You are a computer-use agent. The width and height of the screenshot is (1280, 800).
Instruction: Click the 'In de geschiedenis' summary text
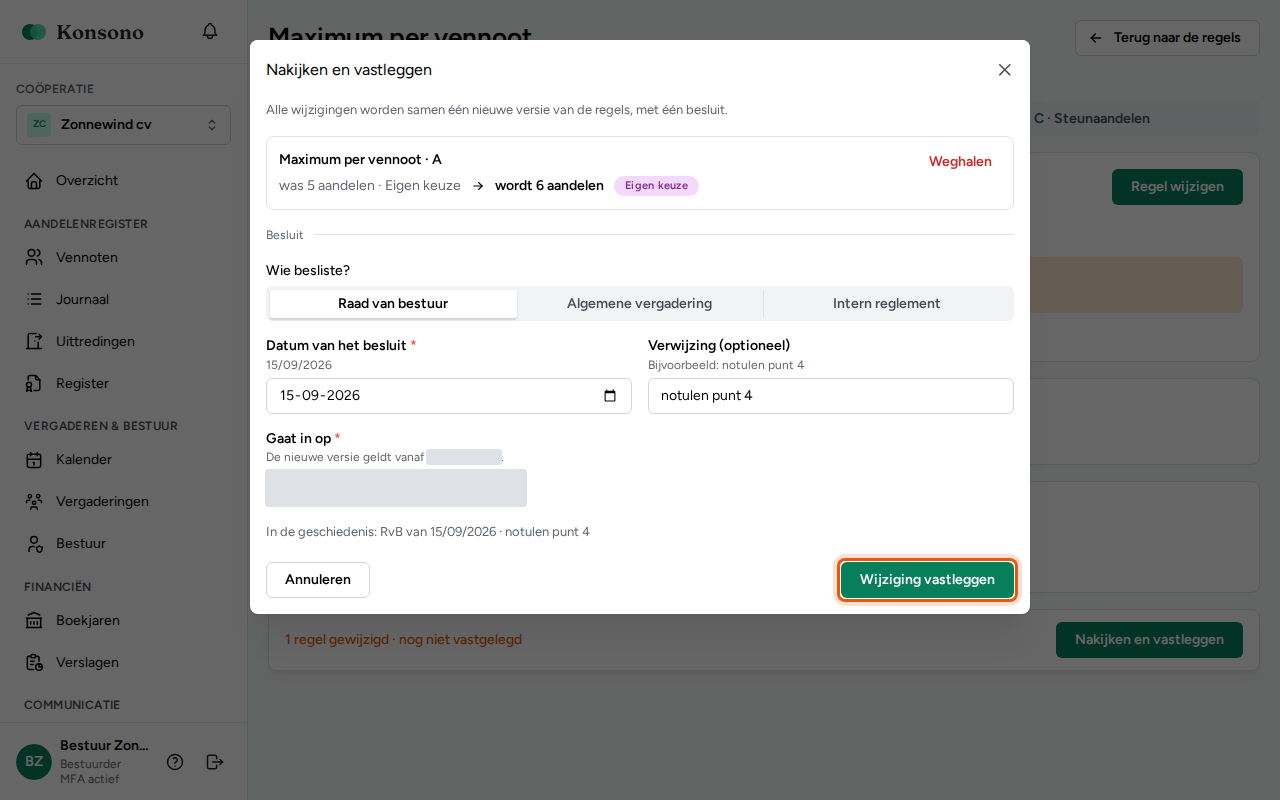tap(428, 532)
